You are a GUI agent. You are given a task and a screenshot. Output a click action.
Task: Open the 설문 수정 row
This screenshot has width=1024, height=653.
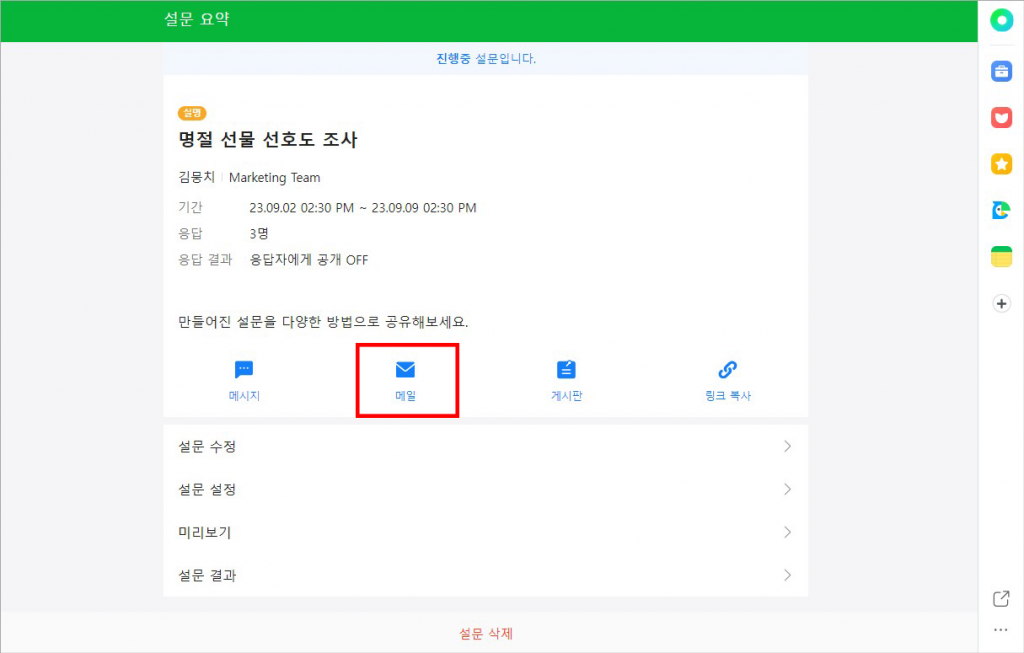coord(486,447)
